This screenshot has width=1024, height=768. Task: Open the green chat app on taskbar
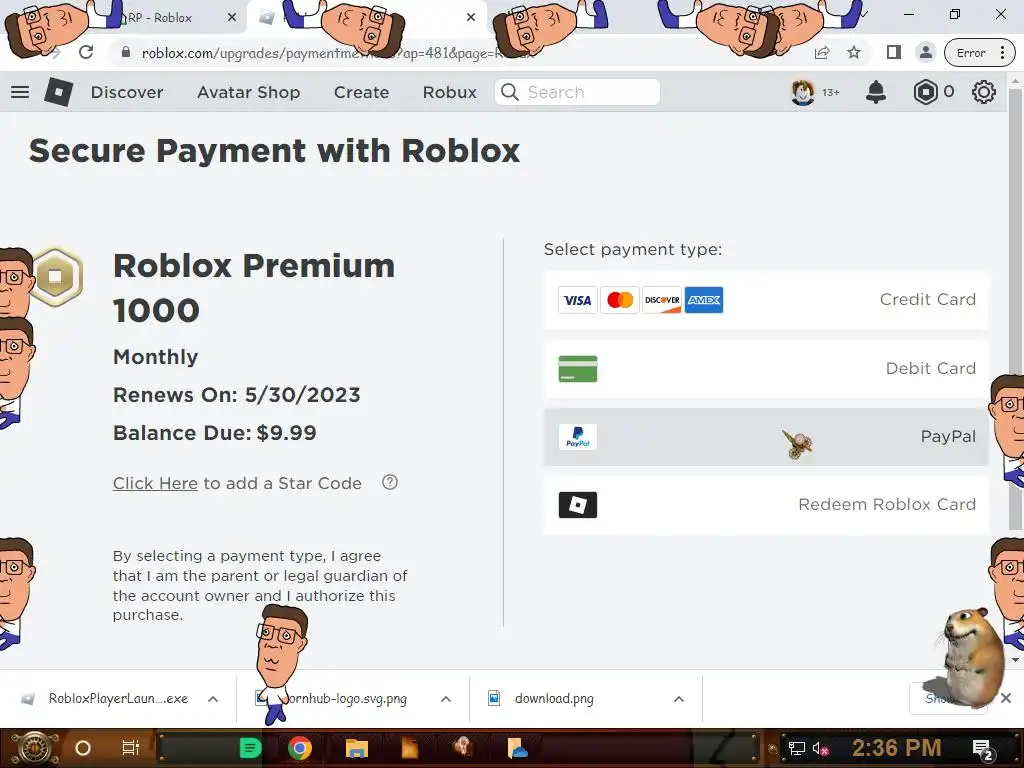pyautogui.click(x=250, y=748)
